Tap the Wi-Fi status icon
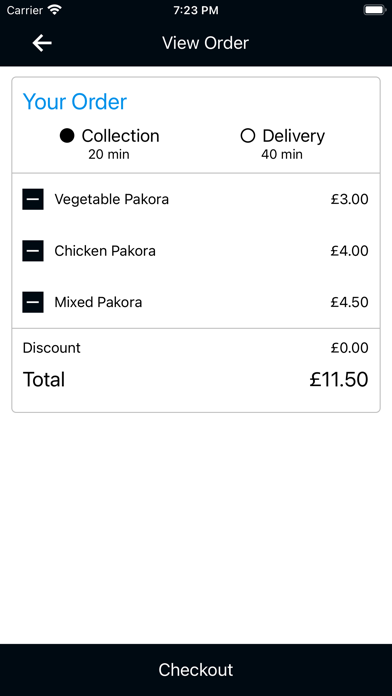 point(55,10)
